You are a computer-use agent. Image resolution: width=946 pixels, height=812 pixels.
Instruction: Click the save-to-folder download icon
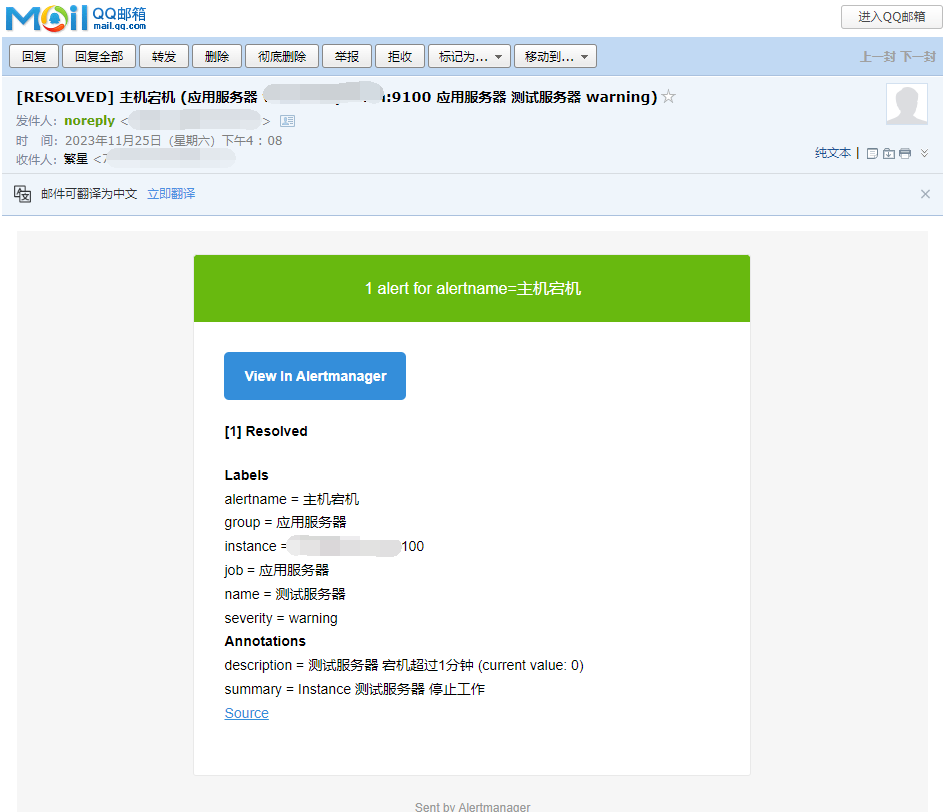click(888, 153)
